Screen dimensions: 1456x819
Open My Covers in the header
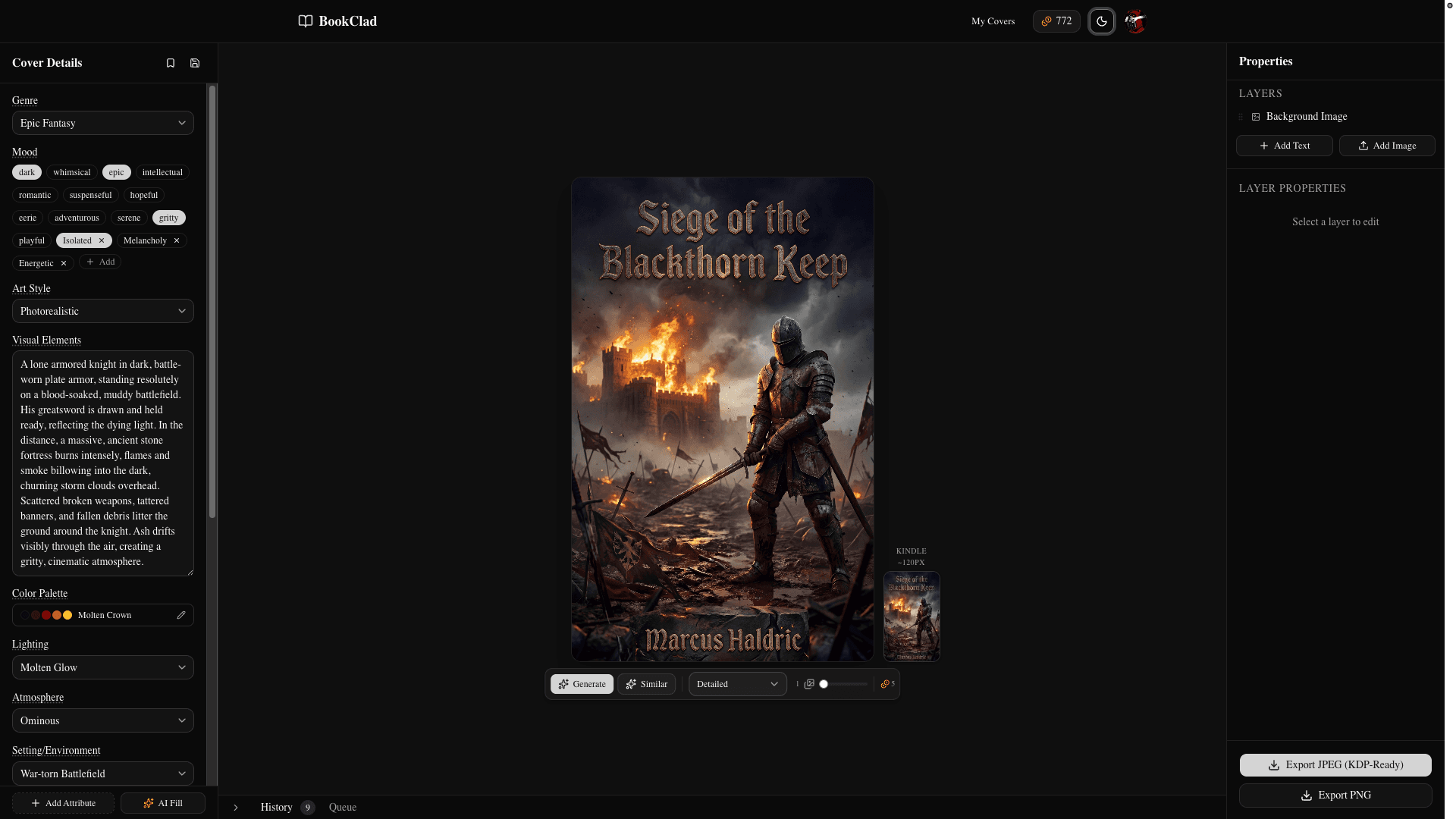pyautogui.click(x=993, y=21)
